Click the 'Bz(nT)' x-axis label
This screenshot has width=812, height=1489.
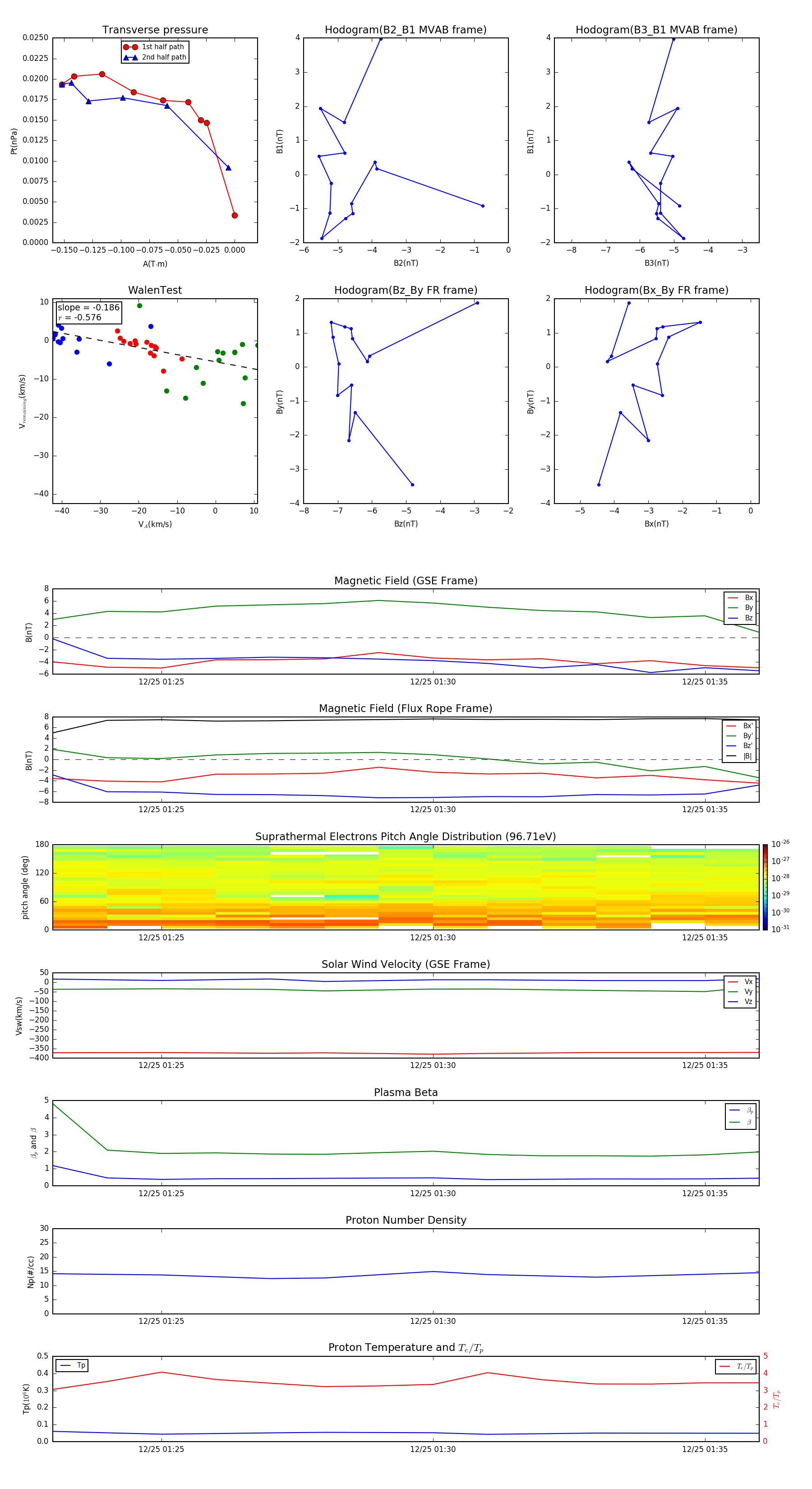[406, 524]
